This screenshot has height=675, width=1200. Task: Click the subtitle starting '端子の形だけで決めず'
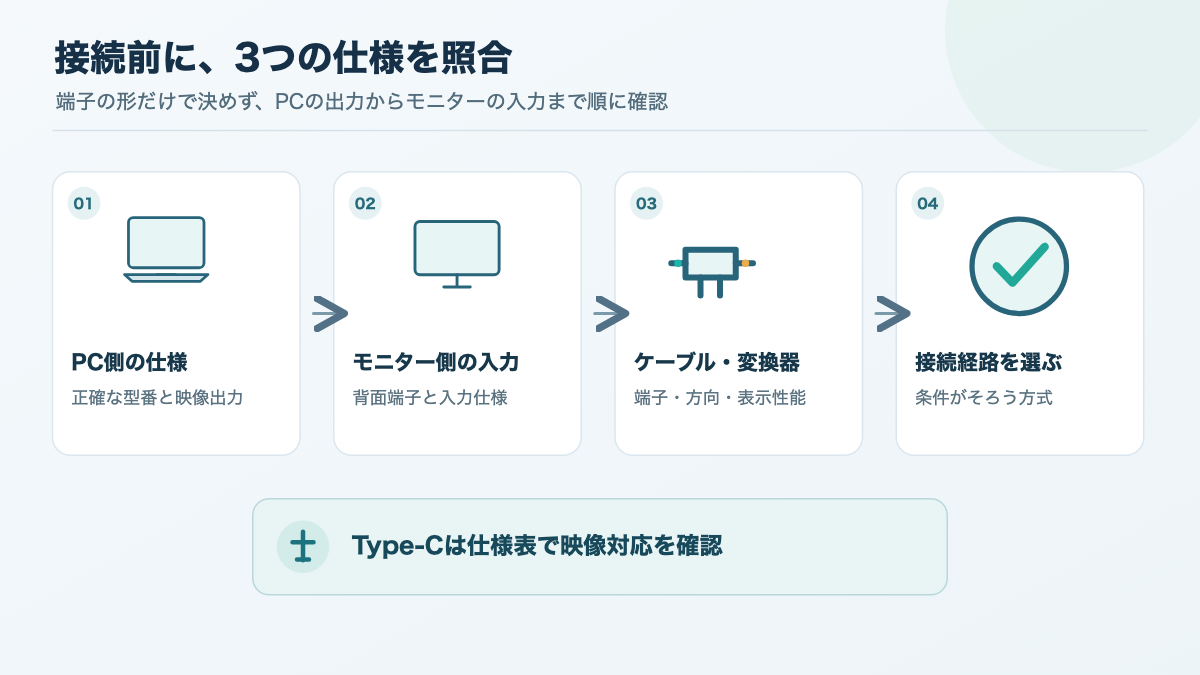(x=360, y=102)
